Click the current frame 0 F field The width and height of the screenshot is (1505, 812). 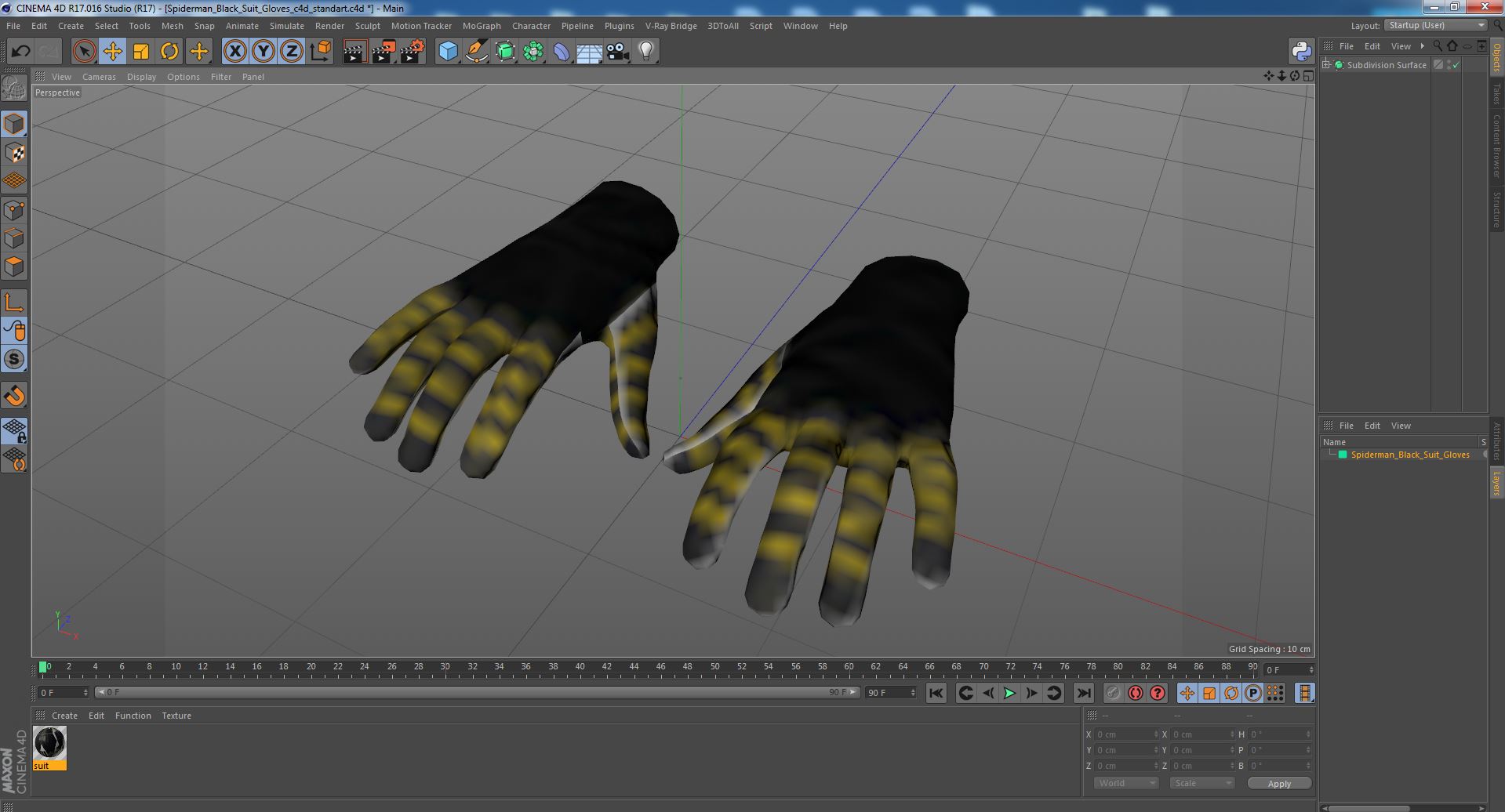(x=64, y=693)
